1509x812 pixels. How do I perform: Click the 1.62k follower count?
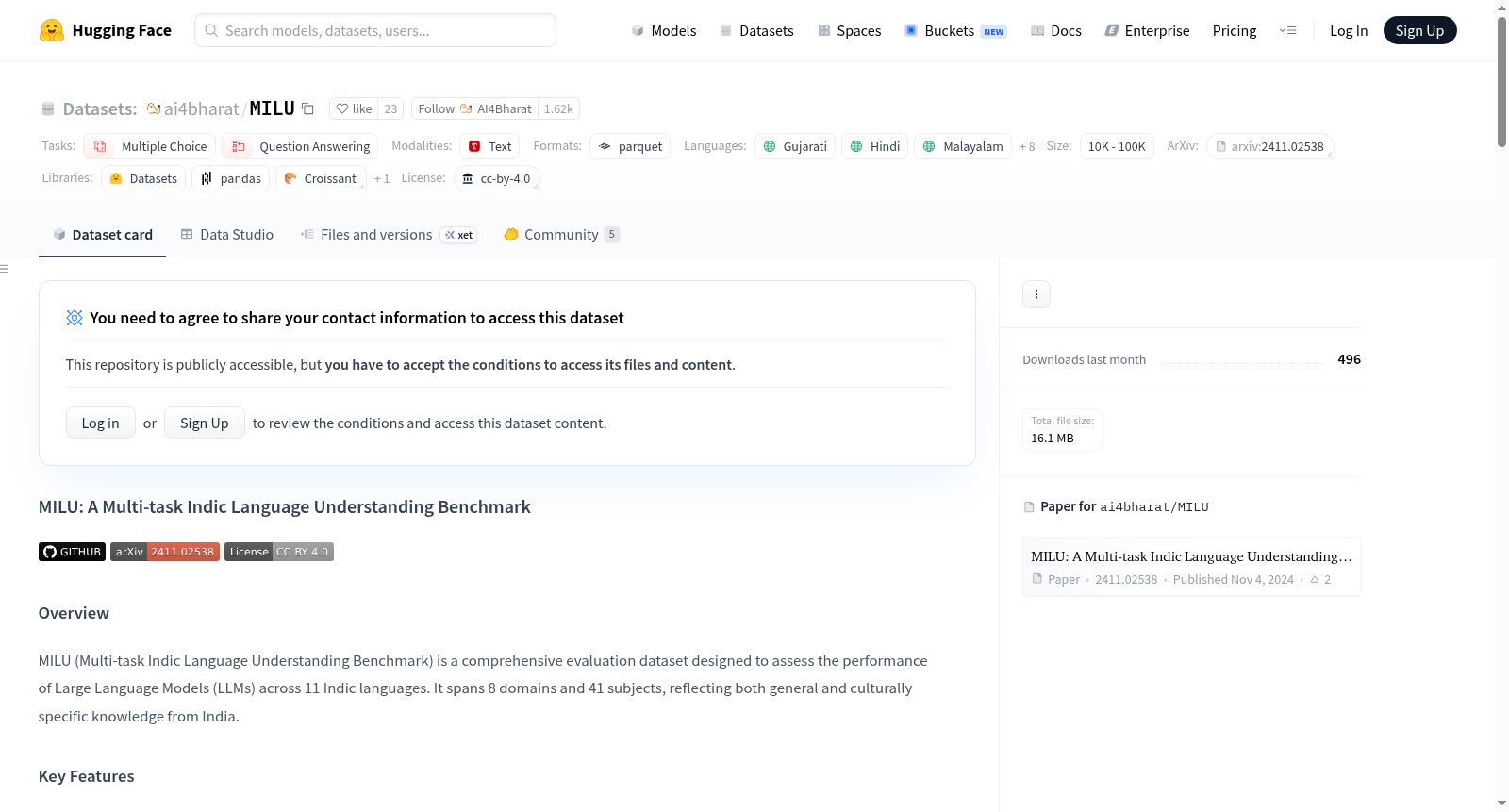[x=558, y=108]
